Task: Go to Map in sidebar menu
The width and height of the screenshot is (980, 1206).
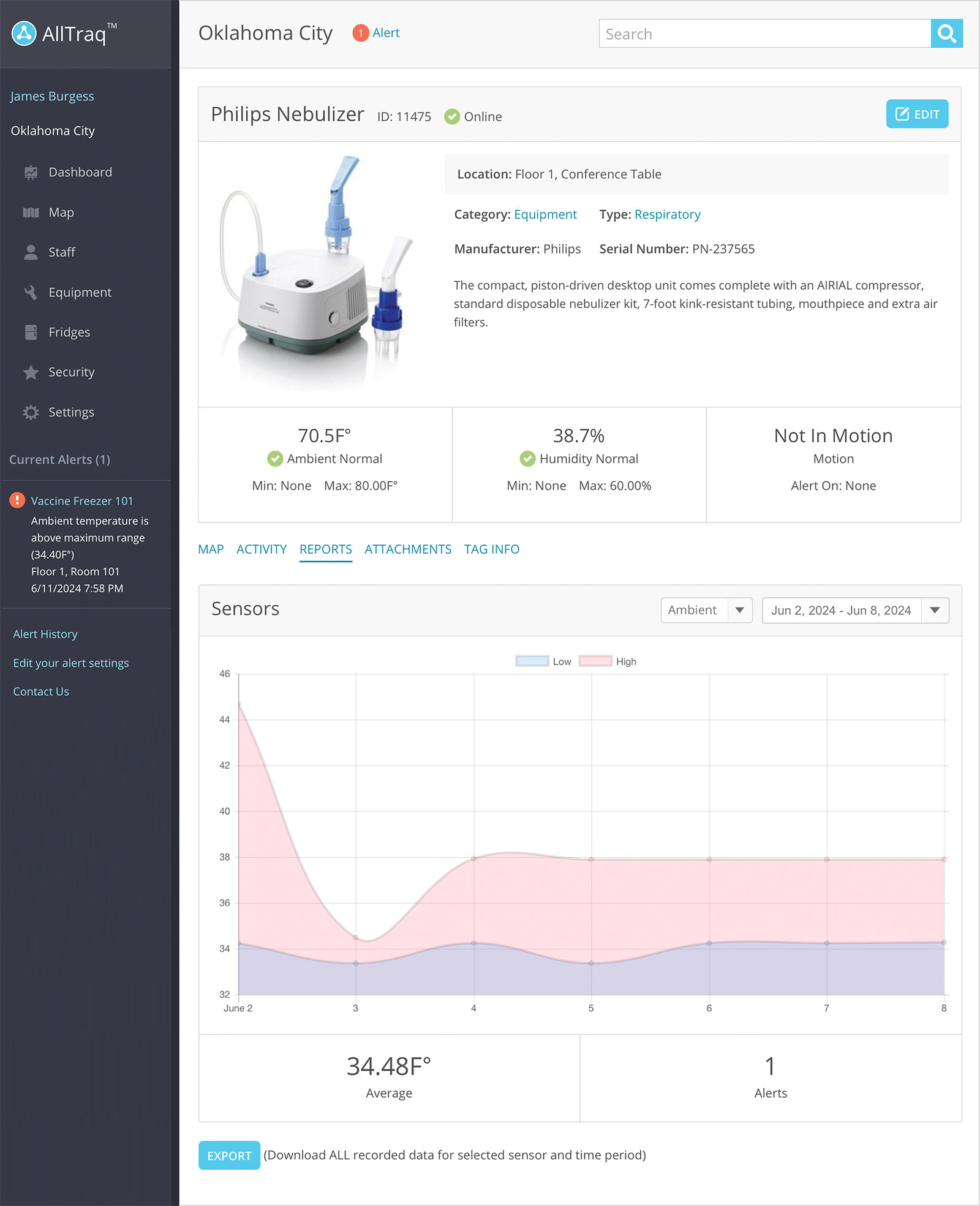Action: 61,213
